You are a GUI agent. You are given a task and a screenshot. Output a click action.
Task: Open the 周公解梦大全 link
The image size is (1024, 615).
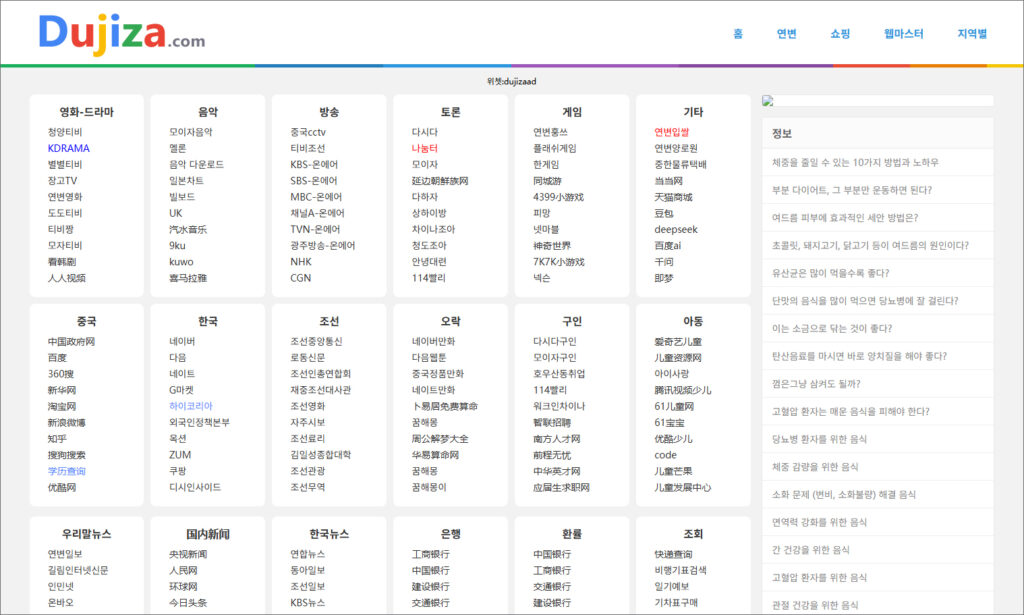(x=440, y=439)
